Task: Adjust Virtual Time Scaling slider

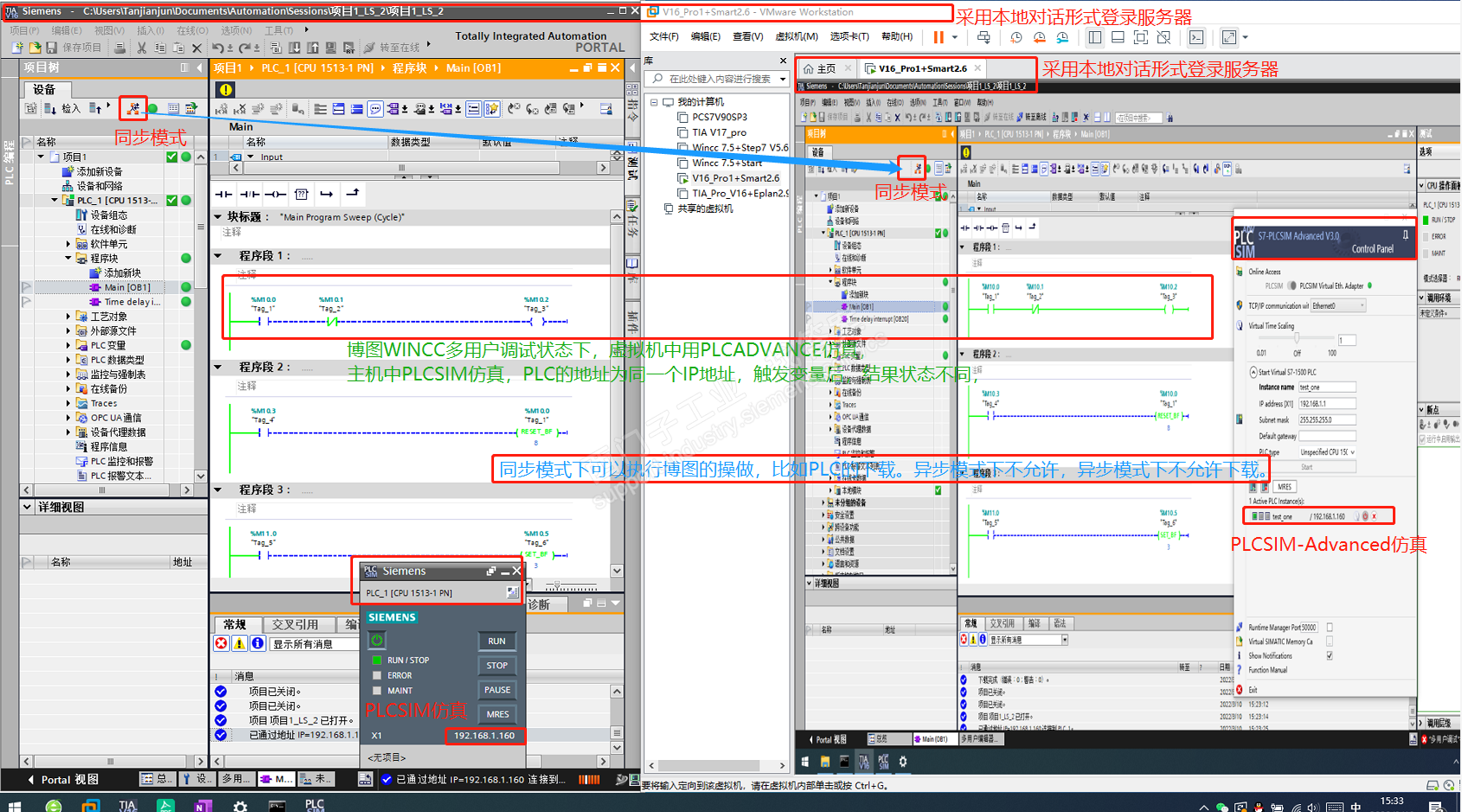Action: click(1297, 340)
